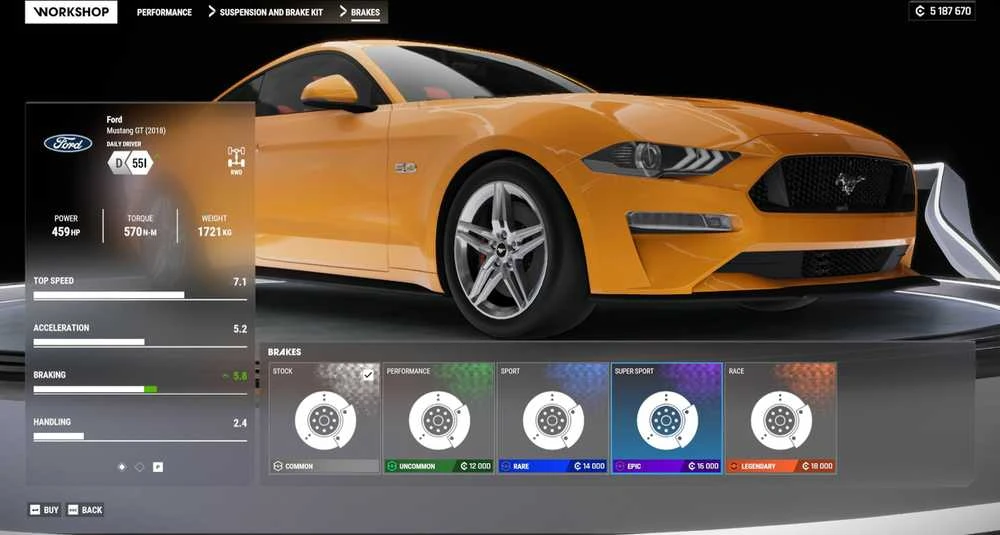This screenshot has width=1000, height=535.
Task: Select the Super Sport brakes card
Action: (666, 418)
